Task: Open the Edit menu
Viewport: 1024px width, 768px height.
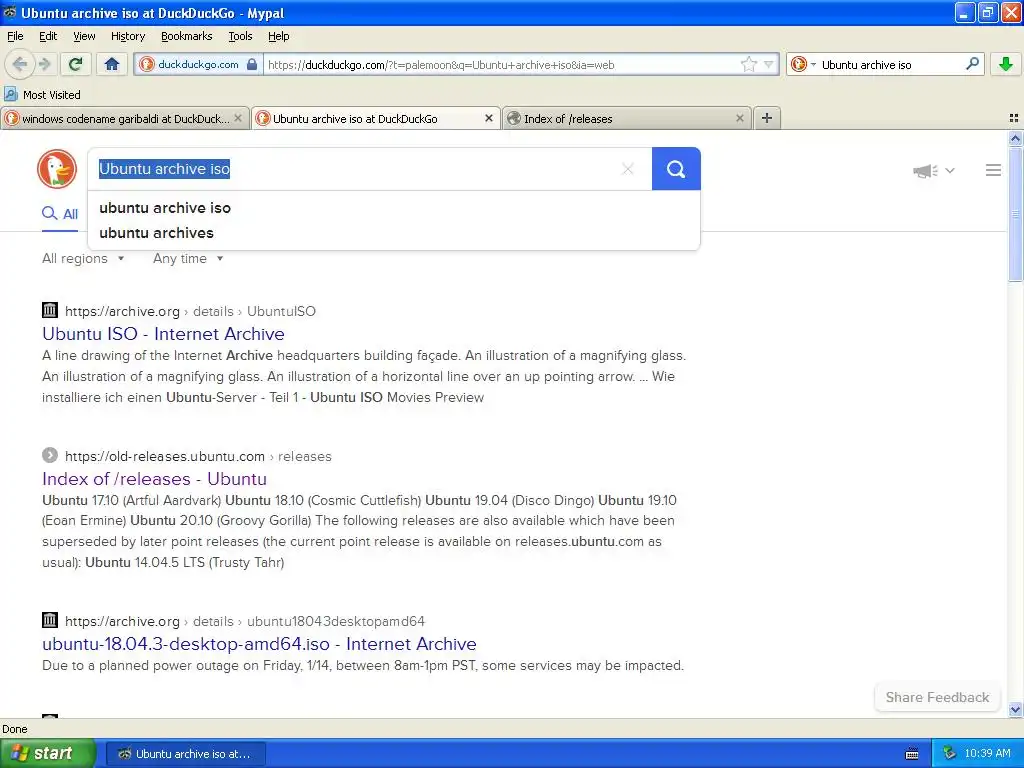Action: click(48, 36)
